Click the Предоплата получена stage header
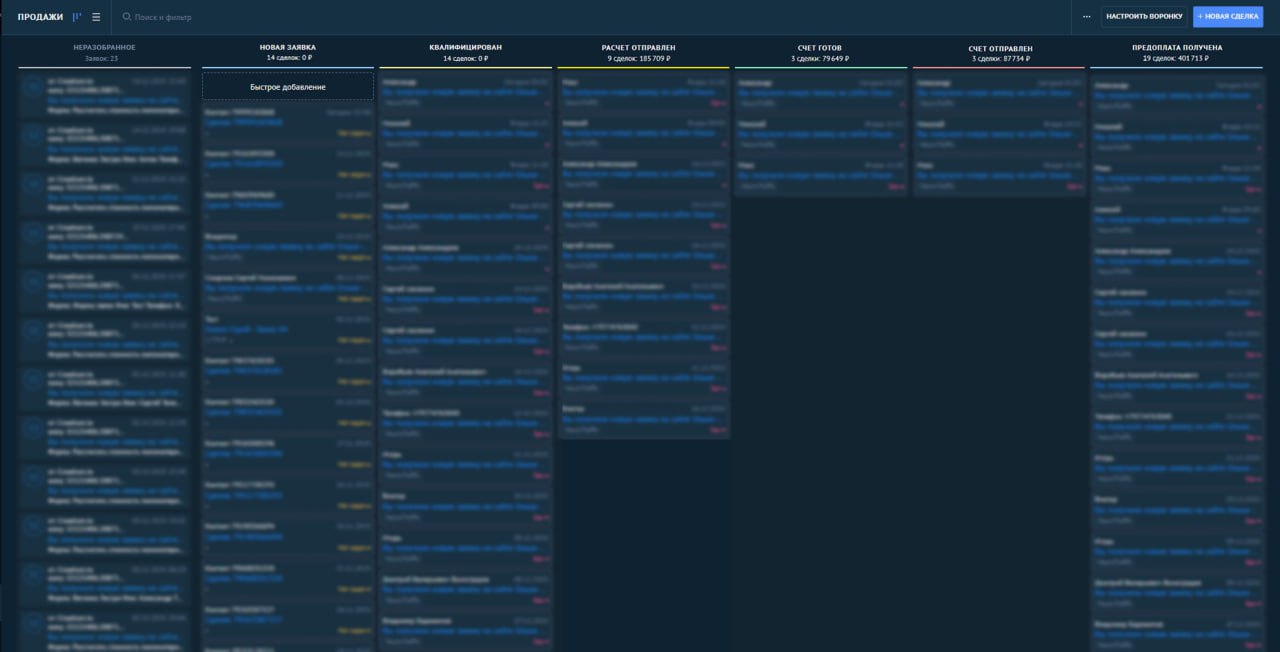Screen dimensions: 1280x652 [1176, 47]
